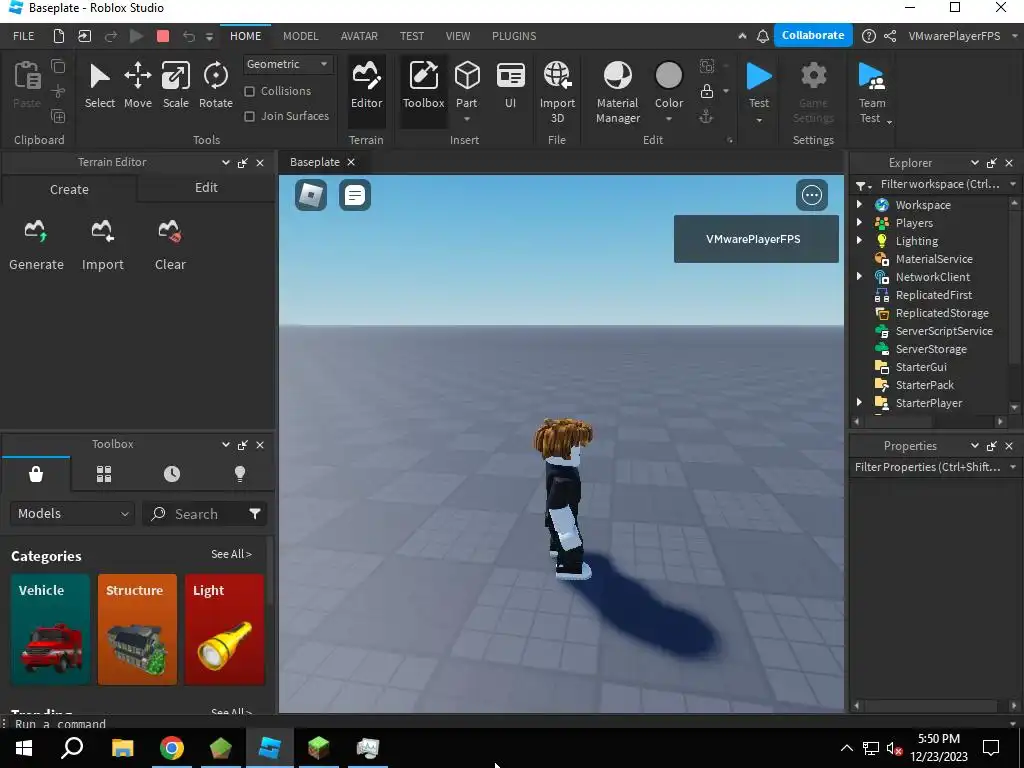Open the FILE menu
Screen dimensions: 1024x768
(24, 36)
